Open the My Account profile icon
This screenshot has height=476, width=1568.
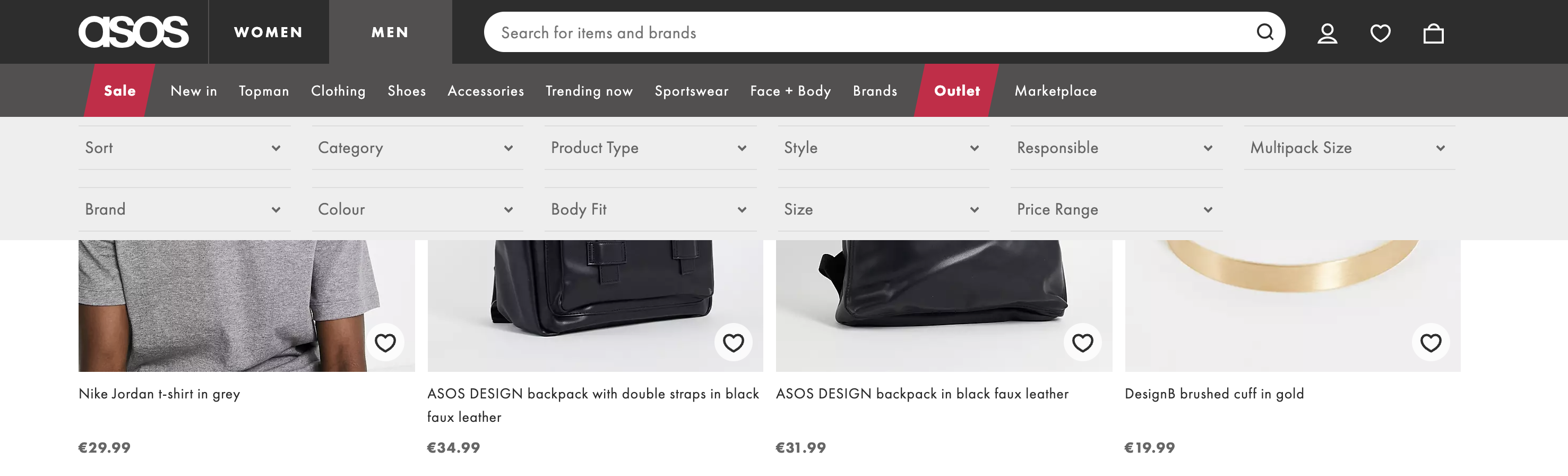(1327, 33)
